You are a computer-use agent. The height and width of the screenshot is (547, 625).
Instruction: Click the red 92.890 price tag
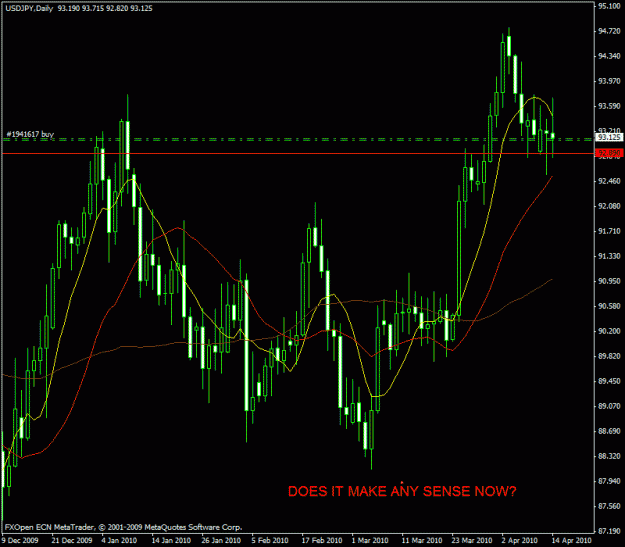pos(609,153)
